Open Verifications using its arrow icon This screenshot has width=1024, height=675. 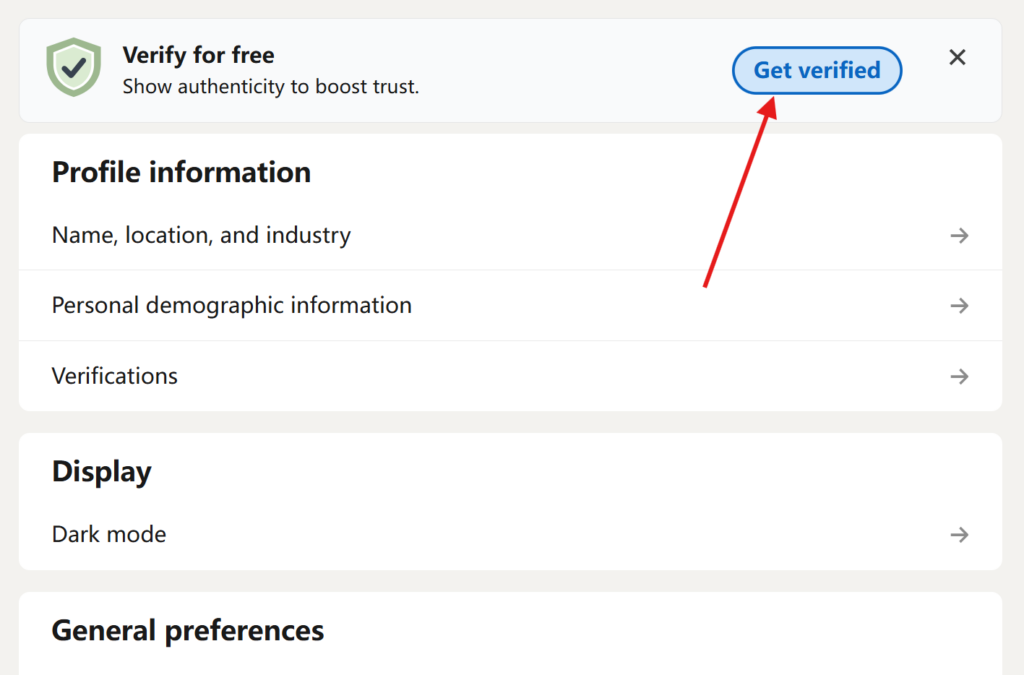959,376
